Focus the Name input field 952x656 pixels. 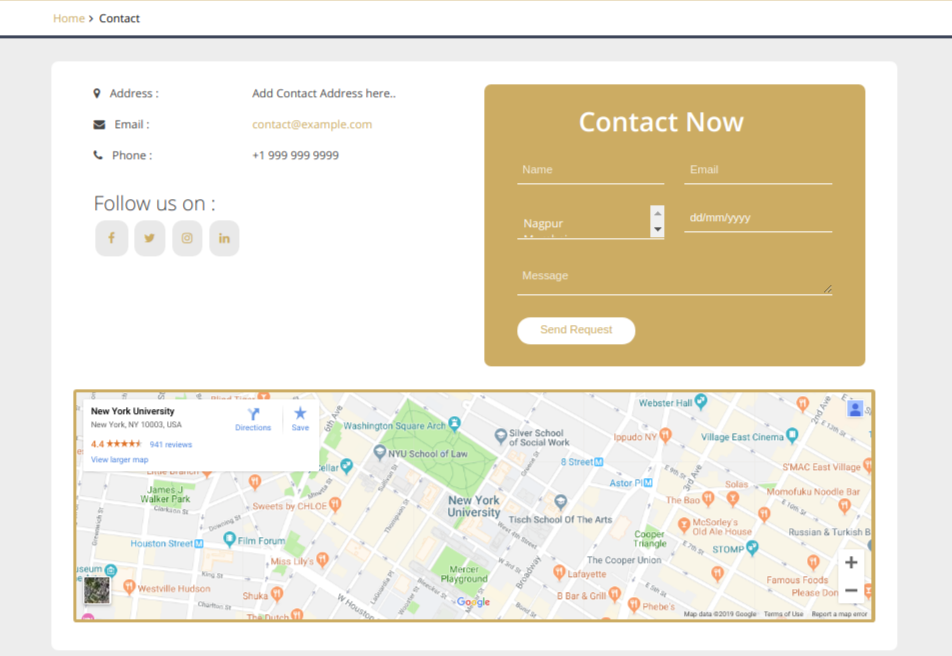point(591,170)
